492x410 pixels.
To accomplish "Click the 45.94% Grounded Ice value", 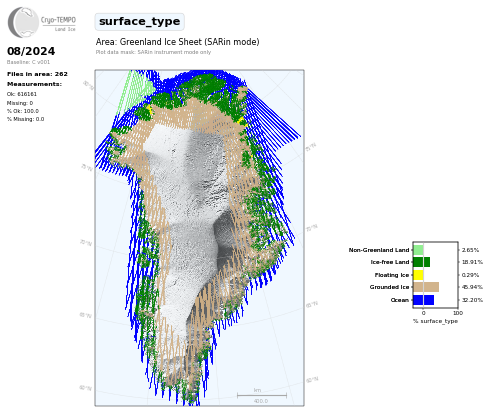I will point(472,287).
